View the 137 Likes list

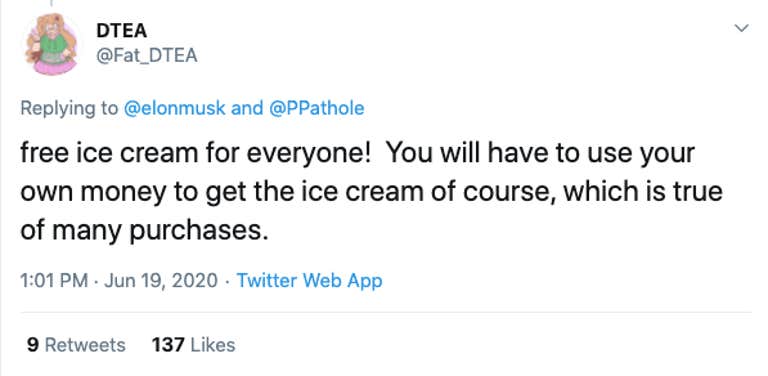tap(193, 345)
